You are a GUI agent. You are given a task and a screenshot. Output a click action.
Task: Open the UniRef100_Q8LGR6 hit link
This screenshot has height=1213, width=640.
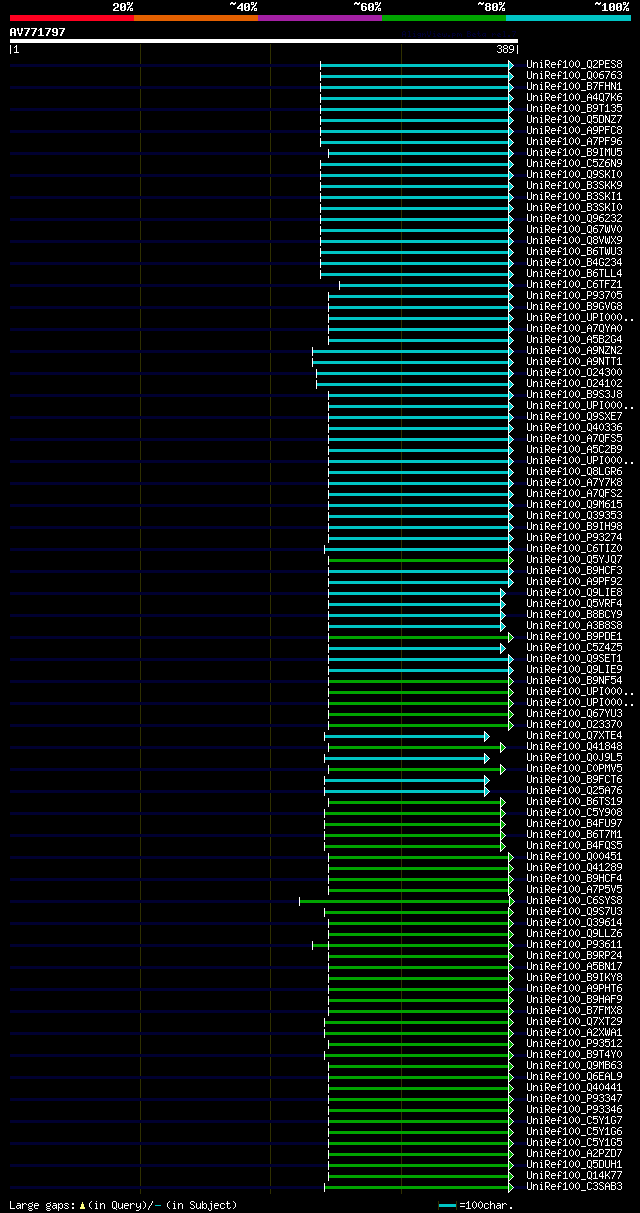tap(574, 472)
